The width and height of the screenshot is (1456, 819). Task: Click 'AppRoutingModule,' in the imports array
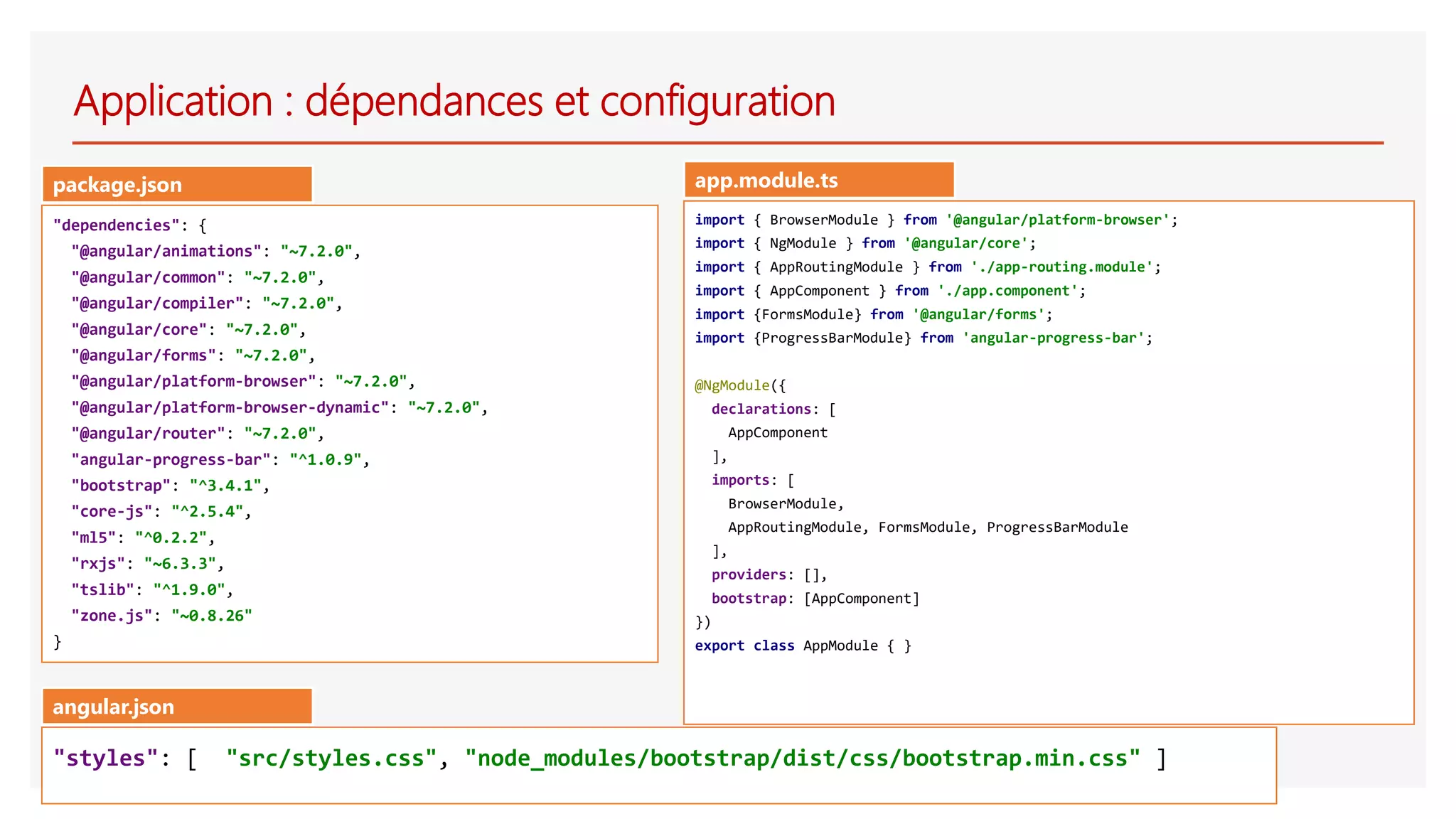(x=798, y=528)
